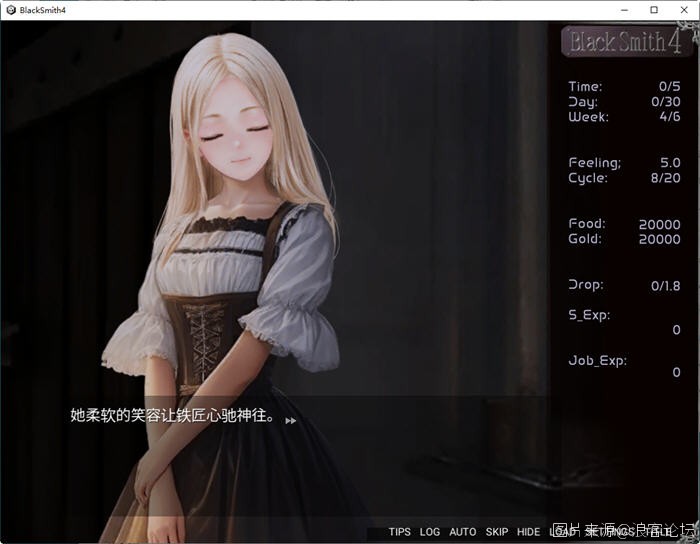700x544 pixels.
Task: Click the Gold value 20000
Action: click(659, 239)
